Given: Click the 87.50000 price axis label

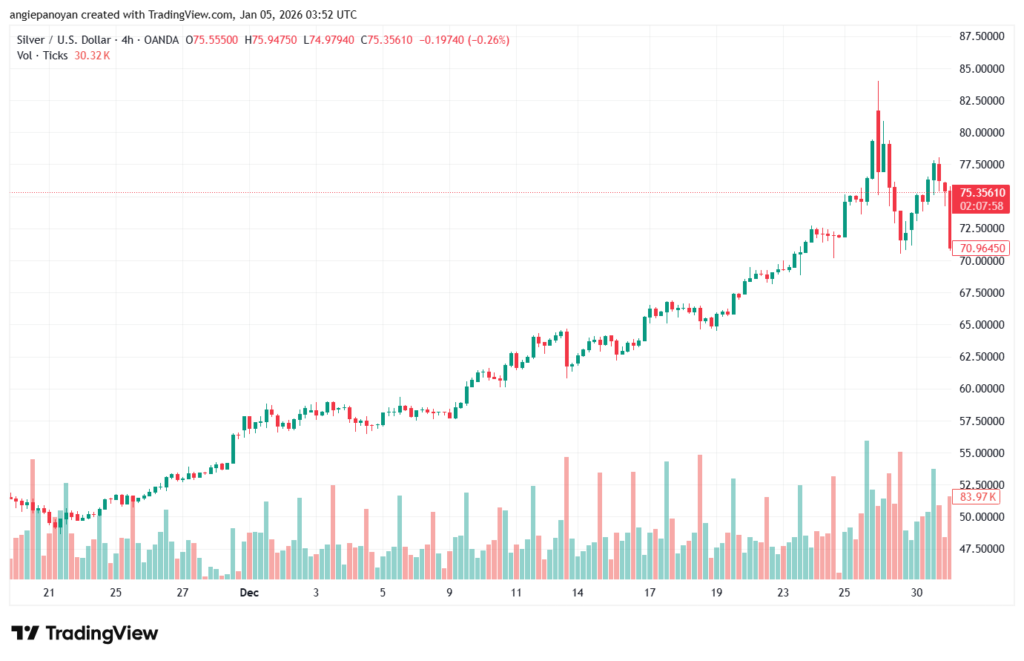Looking at the screenshot, I should coord(980,36).
